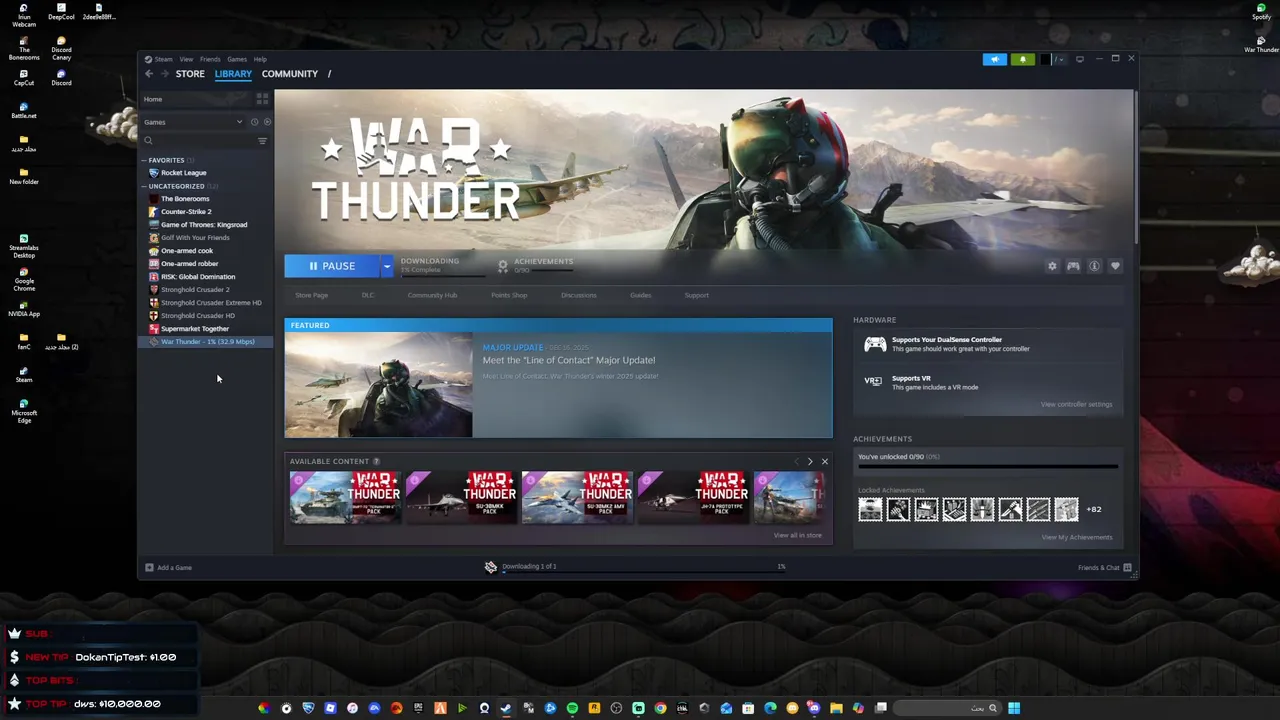This screenshot has height=720, width=1280.
Task: Select Golf With Your Friends
Action: pyautogui.click(x=195, y=238)
